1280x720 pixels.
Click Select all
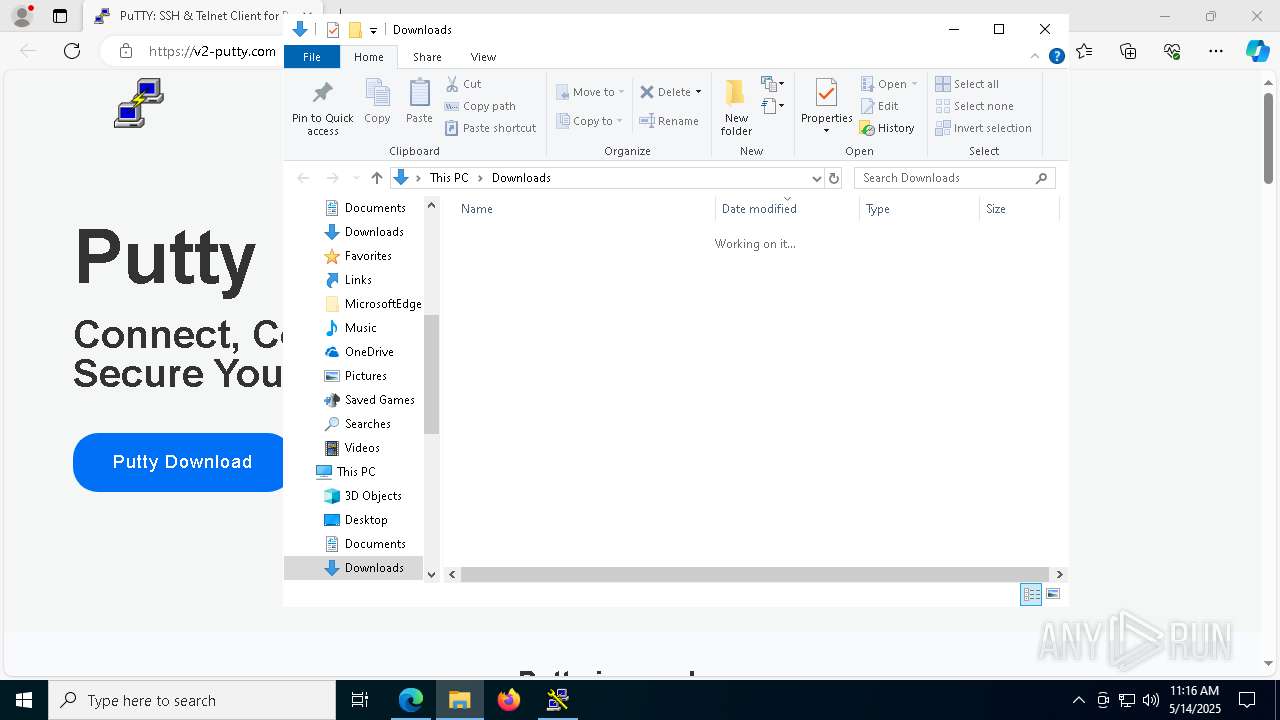(967, 84)
